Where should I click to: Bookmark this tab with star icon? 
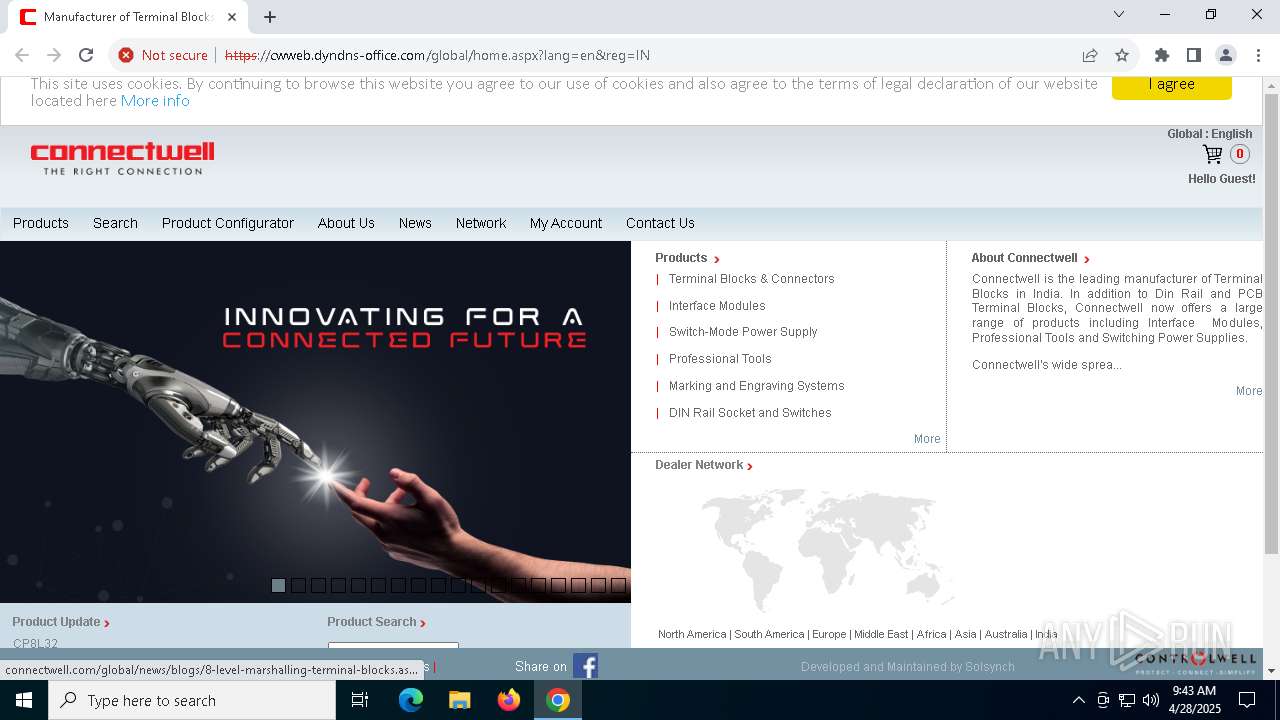pyautogui.click(x=1122, y=55)
